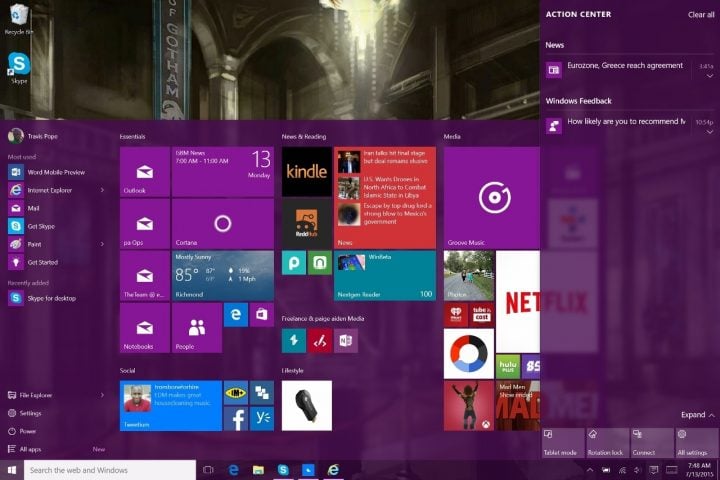Click Clear all in Action Center
Image resolution: width=720 pixels, height=480 pixels.
point(701,15)
